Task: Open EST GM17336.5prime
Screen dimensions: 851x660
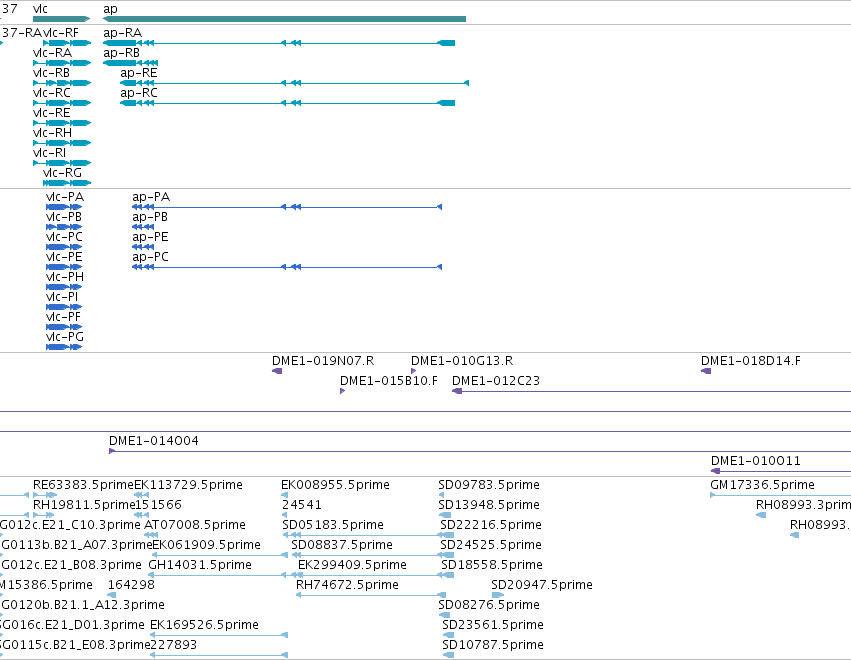Action: (x=763, y=485)
